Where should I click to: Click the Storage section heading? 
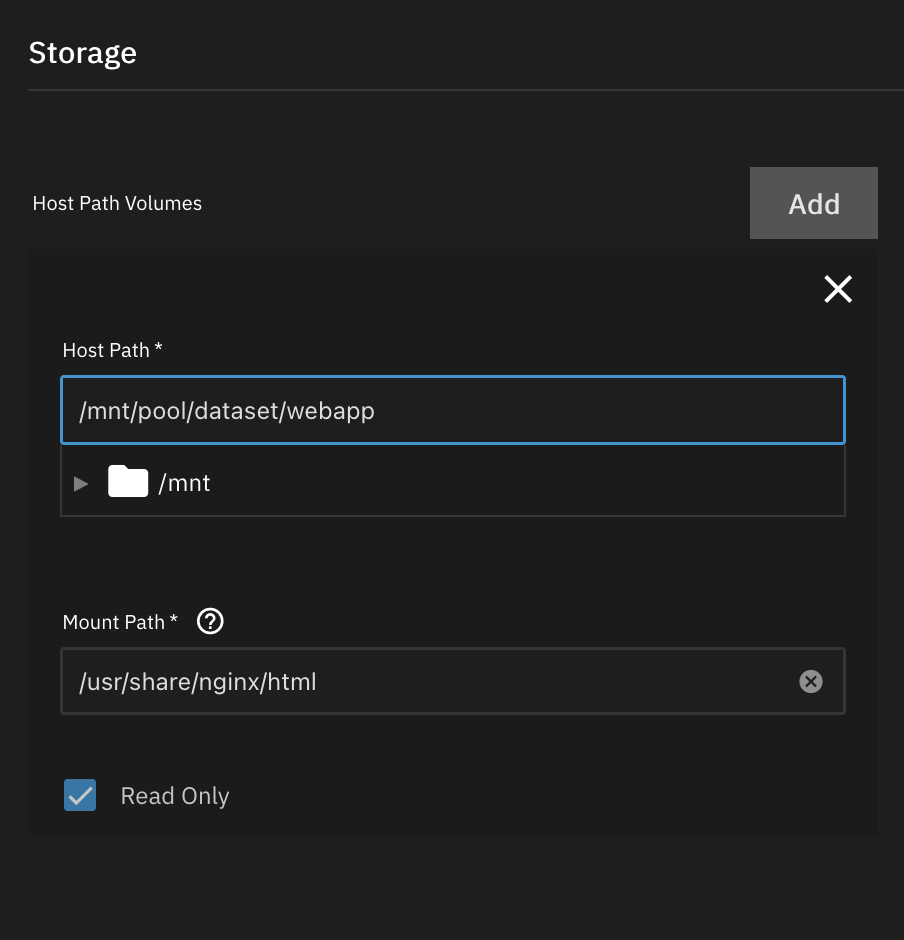pos(82,53)
